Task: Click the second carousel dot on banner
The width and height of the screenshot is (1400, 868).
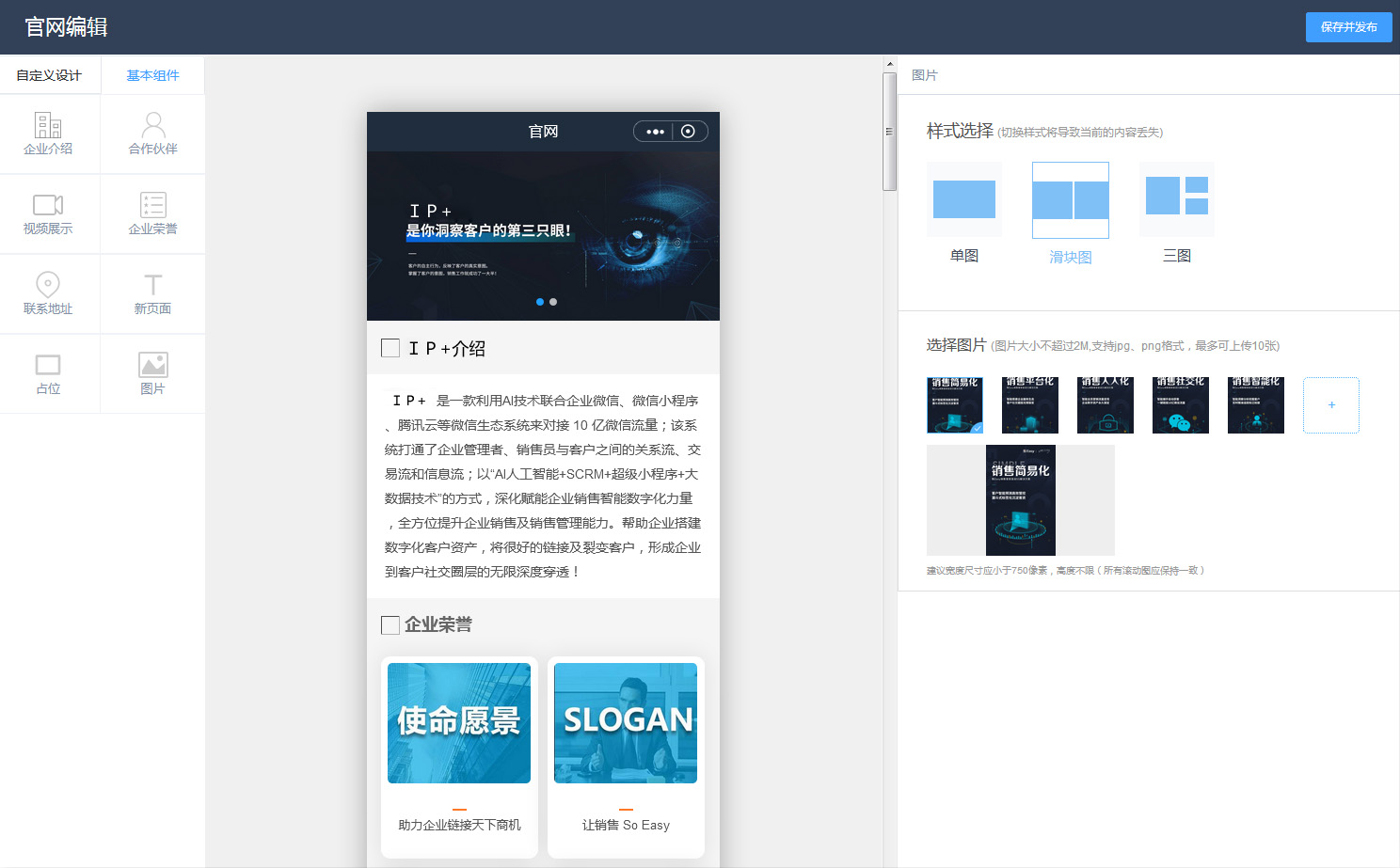Action: (x=553, y=302)
